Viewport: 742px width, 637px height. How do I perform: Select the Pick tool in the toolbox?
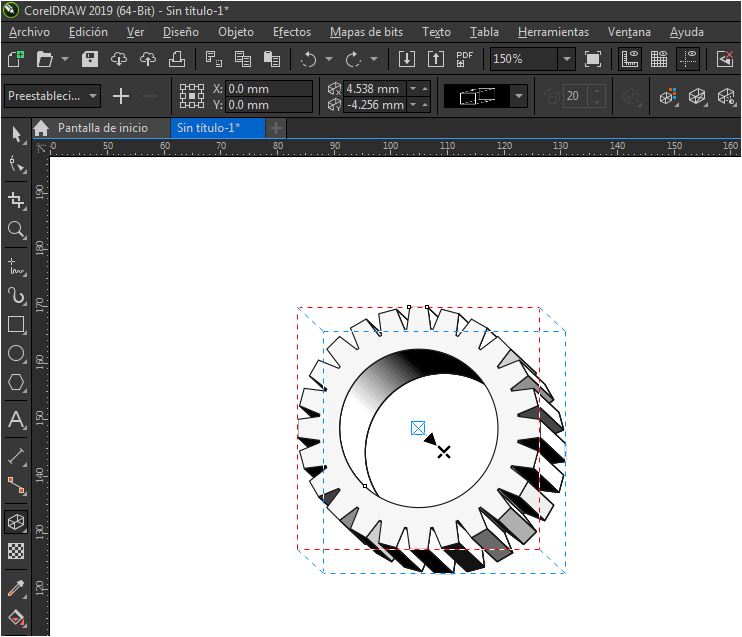pyautogui.click(x=17, y=135)
